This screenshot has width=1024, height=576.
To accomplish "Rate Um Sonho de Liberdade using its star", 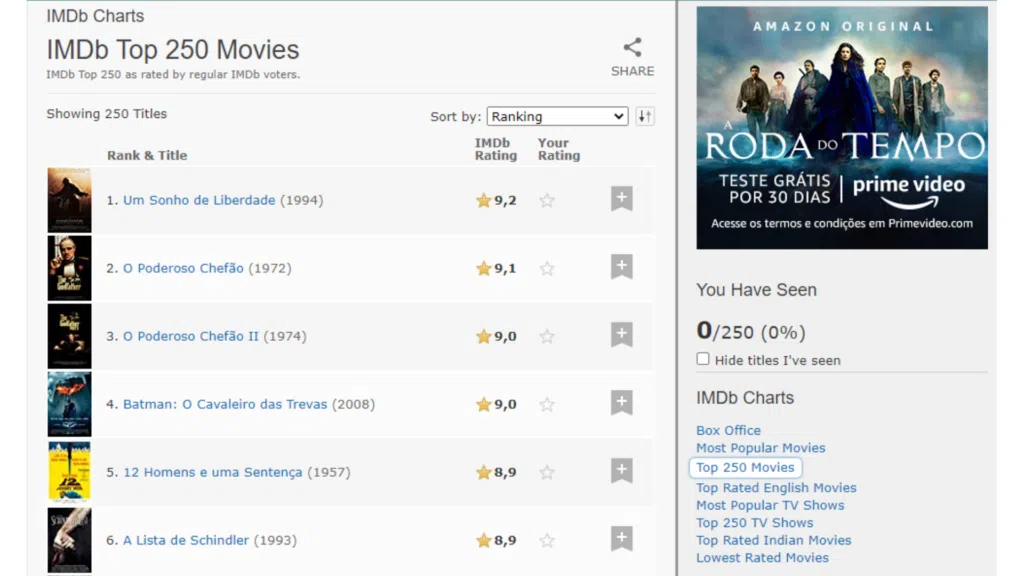I will (x=547, y=199).
